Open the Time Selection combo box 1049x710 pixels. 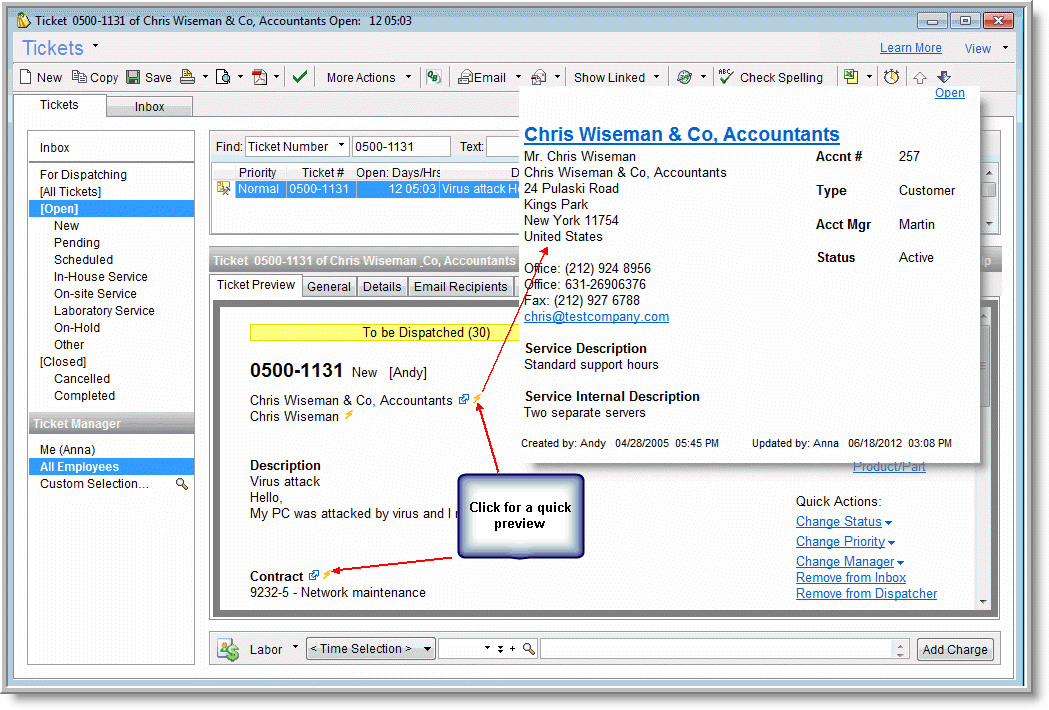370,649
